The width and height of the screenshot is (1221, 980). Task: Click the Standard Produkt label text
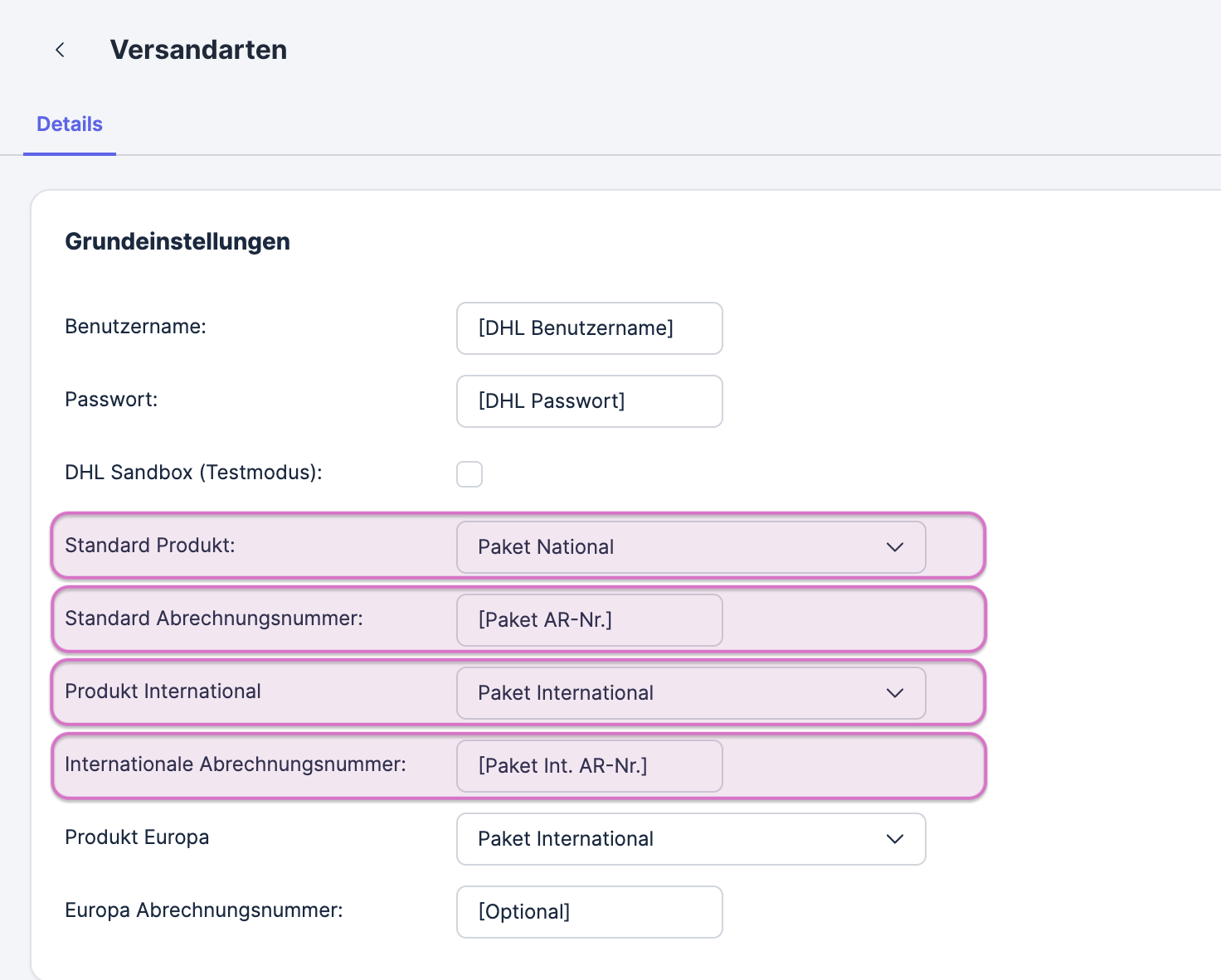pos(150,546)
